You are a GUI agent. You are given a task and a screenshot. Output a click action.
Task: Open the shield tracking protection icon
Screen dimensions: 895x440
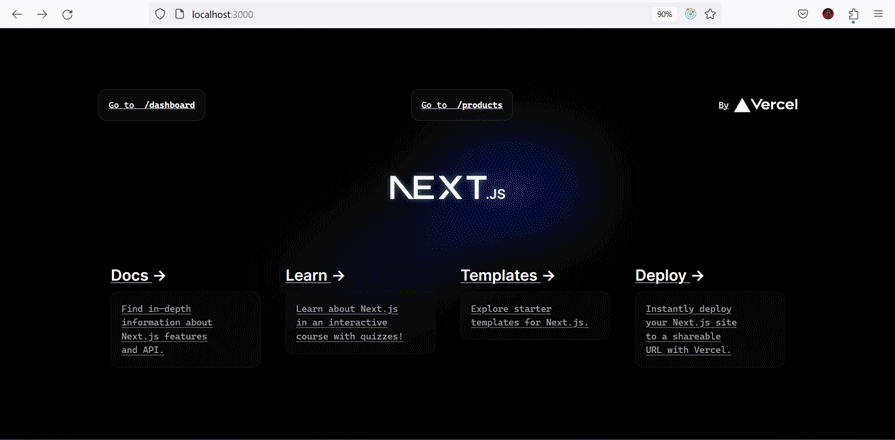click(x=160, y=14)
